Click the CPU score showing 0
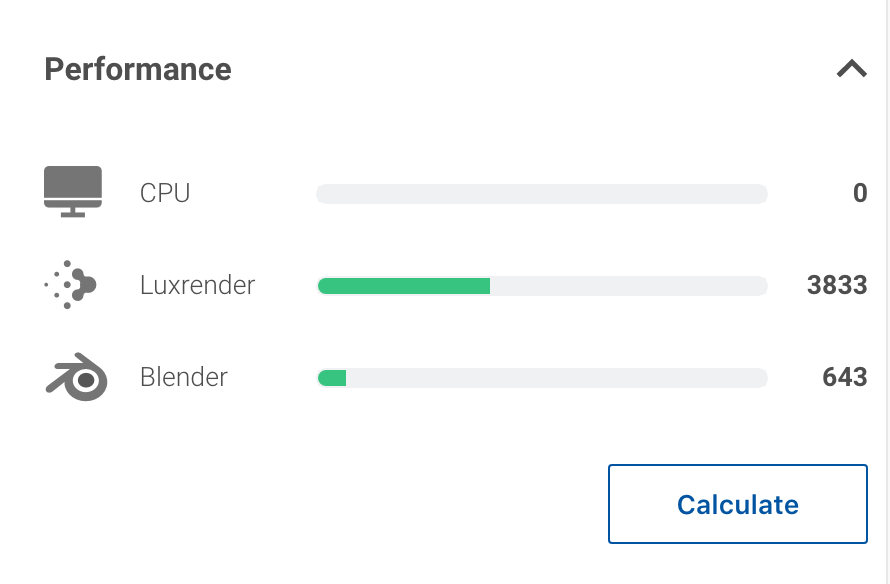 click(x=860, y=193)
